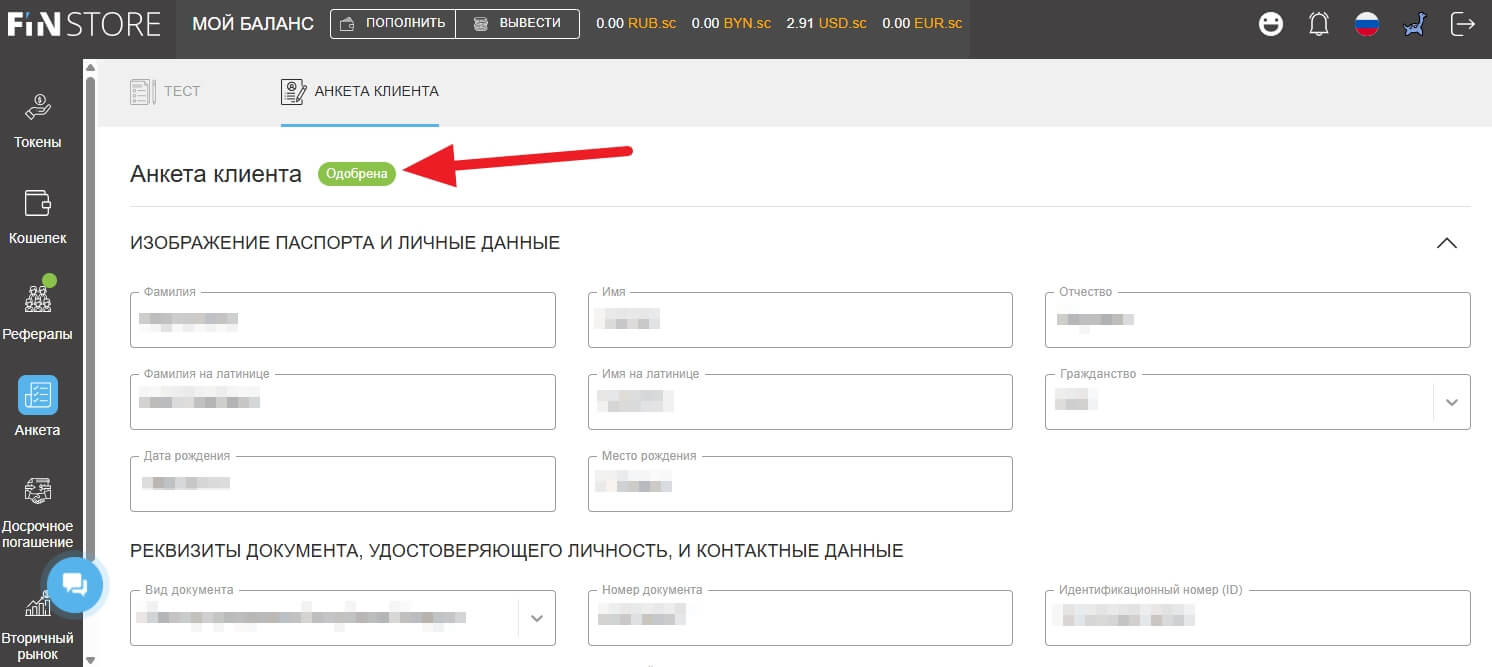The width and height of the screenshot is (1492, 667).
Task: Click the FinStore logo
Action: point(84,24)
